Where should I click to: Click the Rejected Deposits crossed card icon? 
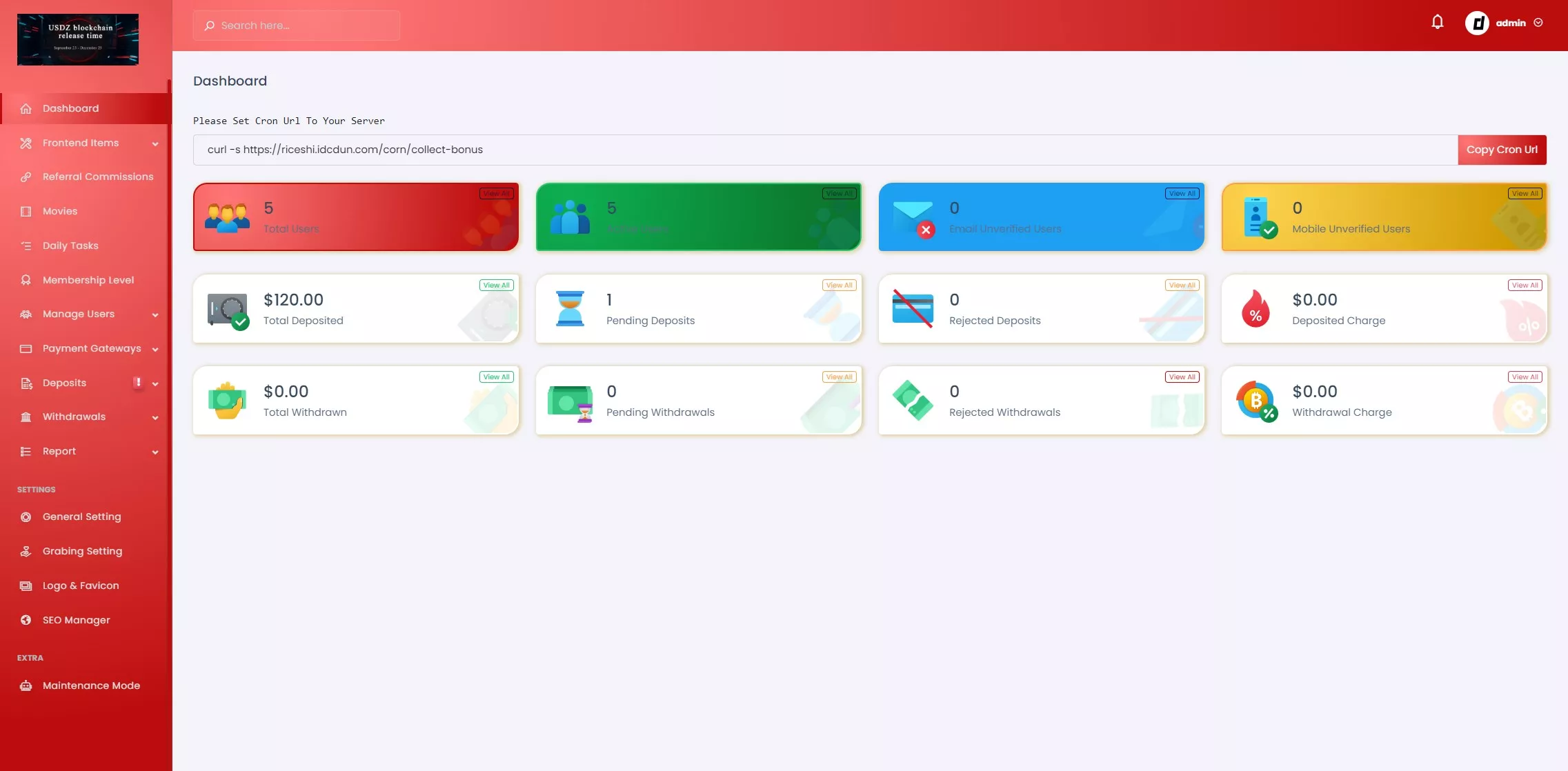[913, 309]
